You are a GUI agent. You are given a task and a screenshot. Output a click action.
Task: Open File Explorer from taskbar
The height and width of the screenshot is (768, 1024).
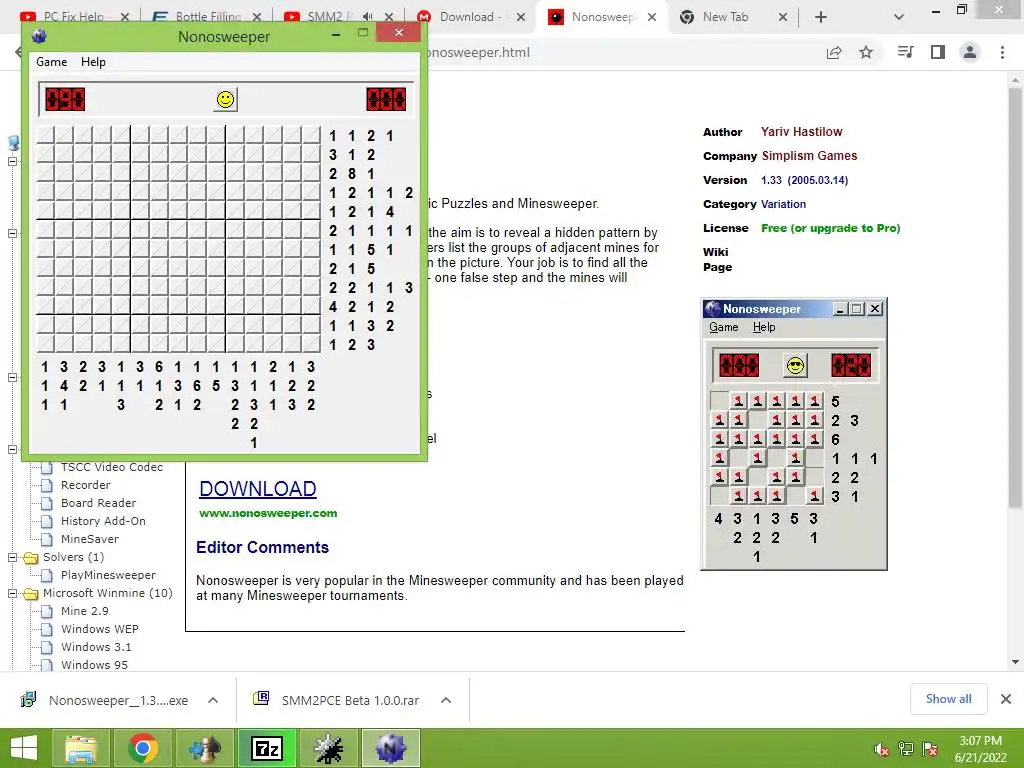tap(80, 748)
